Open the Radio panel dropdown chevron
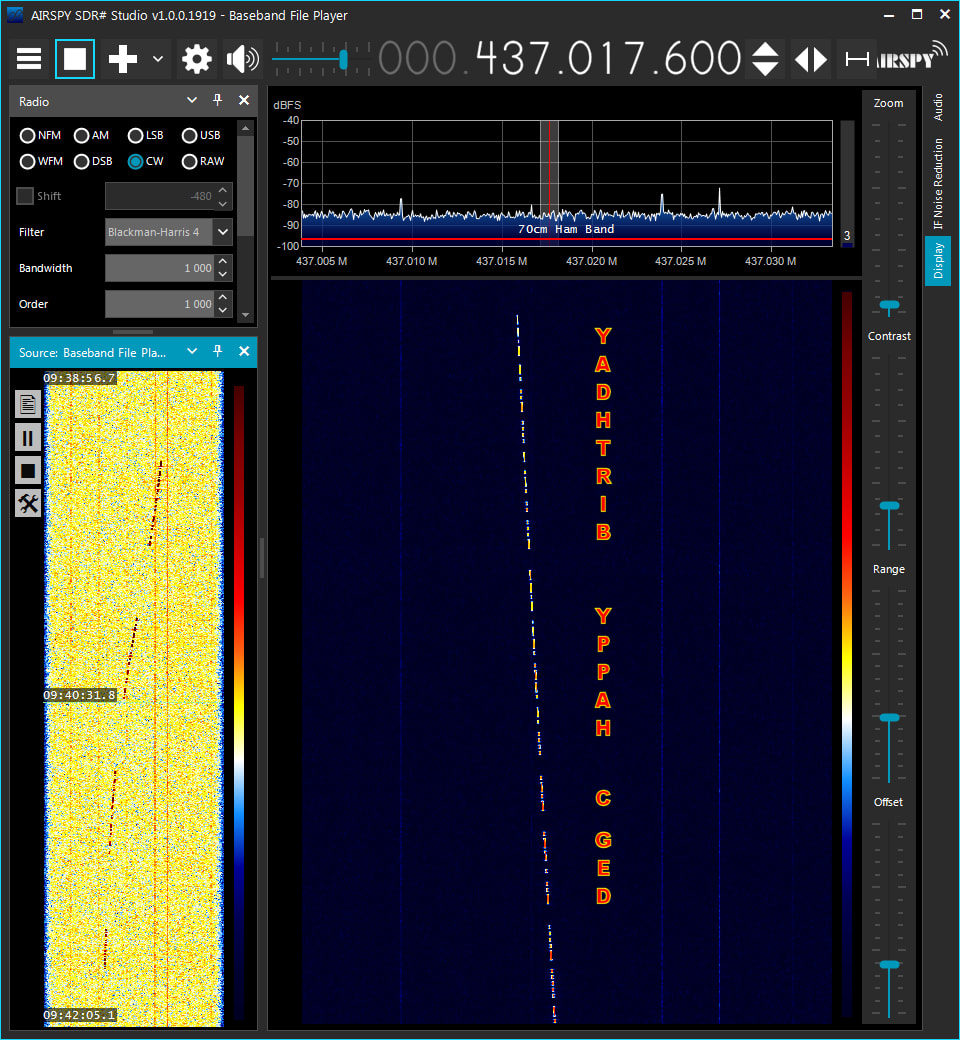This screenshot has height=1040, width=960. (192, 101)
